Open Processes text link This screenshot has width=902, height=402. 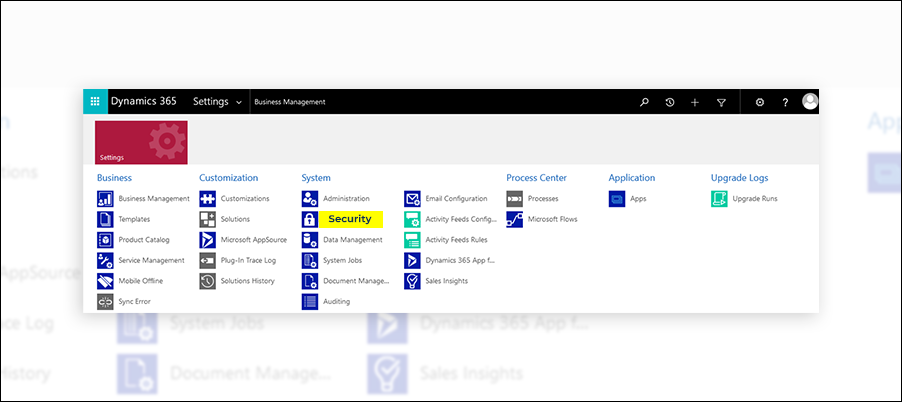[x=543, y=198]
